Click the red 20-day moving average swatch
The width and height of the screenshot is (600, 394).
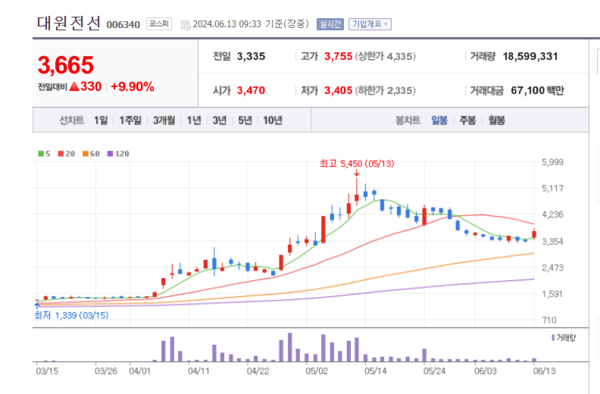(61, 154)
